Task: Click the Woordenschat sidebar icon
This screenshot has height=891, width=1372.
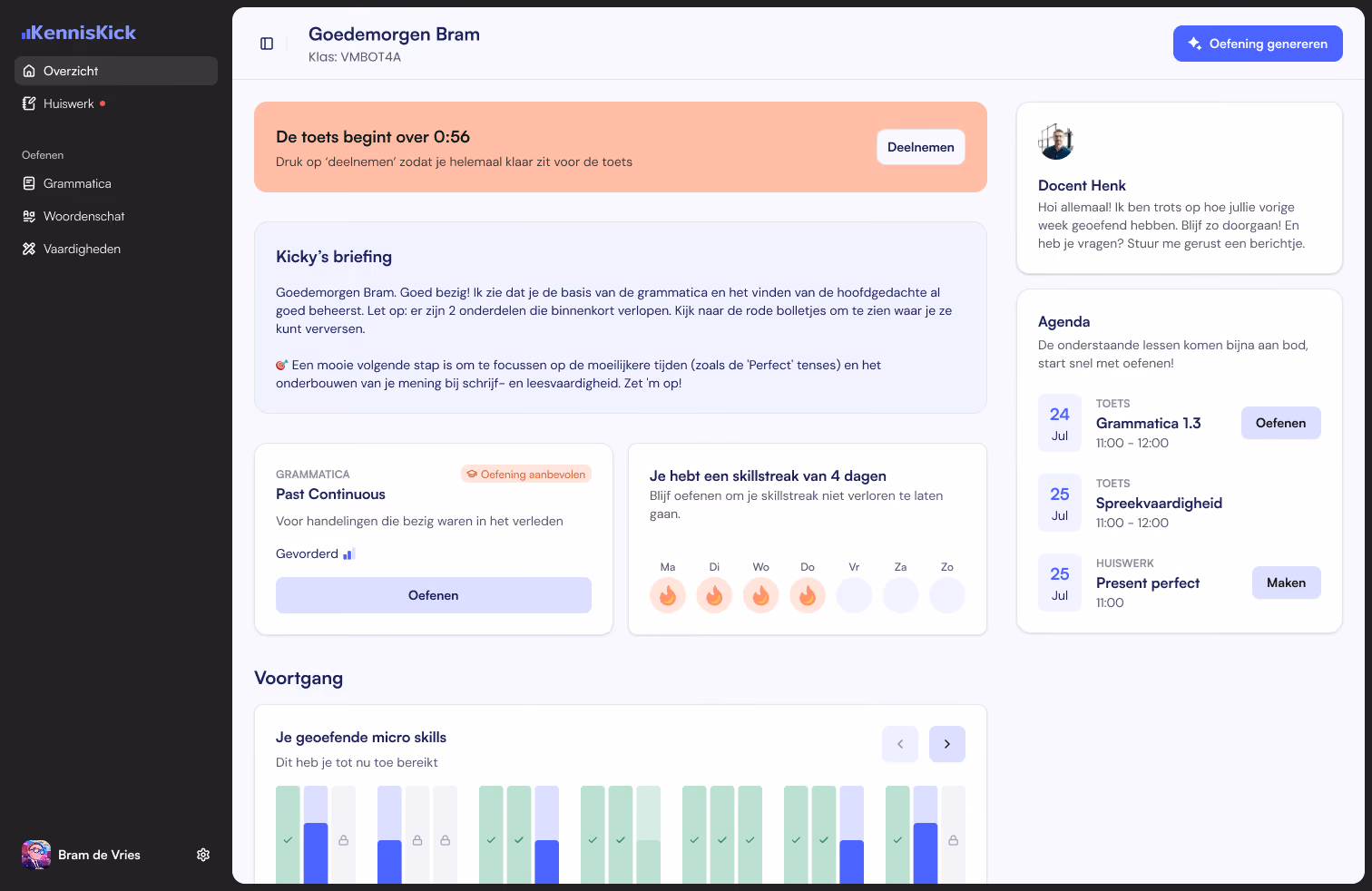Action: point(29,216)
